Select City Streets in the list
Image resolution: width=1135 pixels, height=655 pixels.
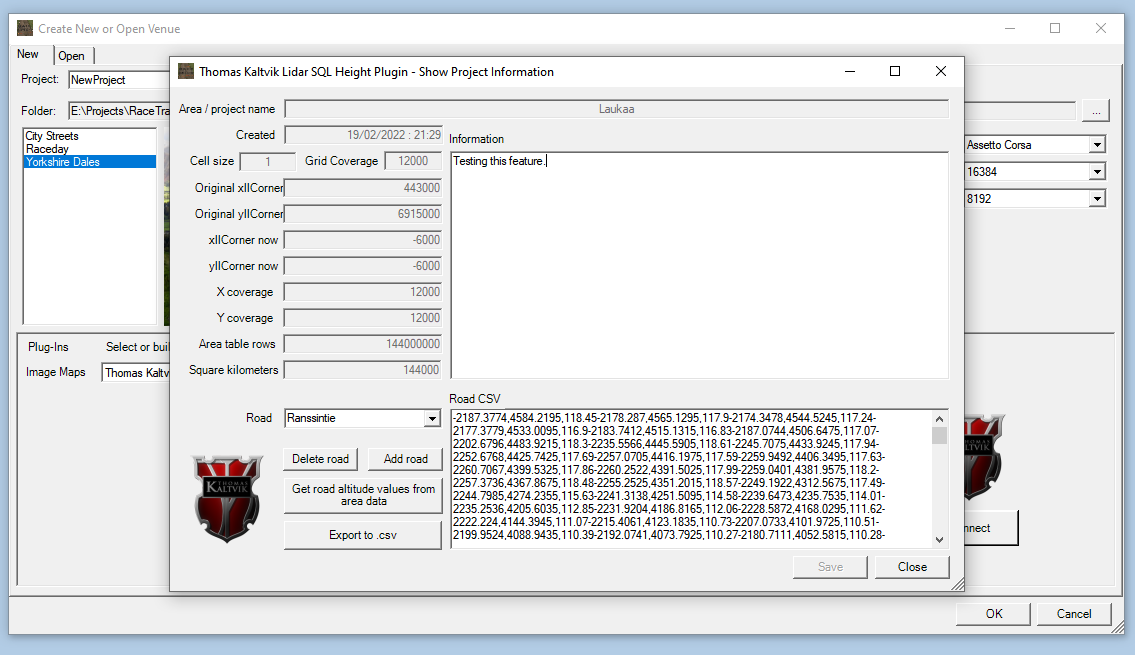point(52,136)
